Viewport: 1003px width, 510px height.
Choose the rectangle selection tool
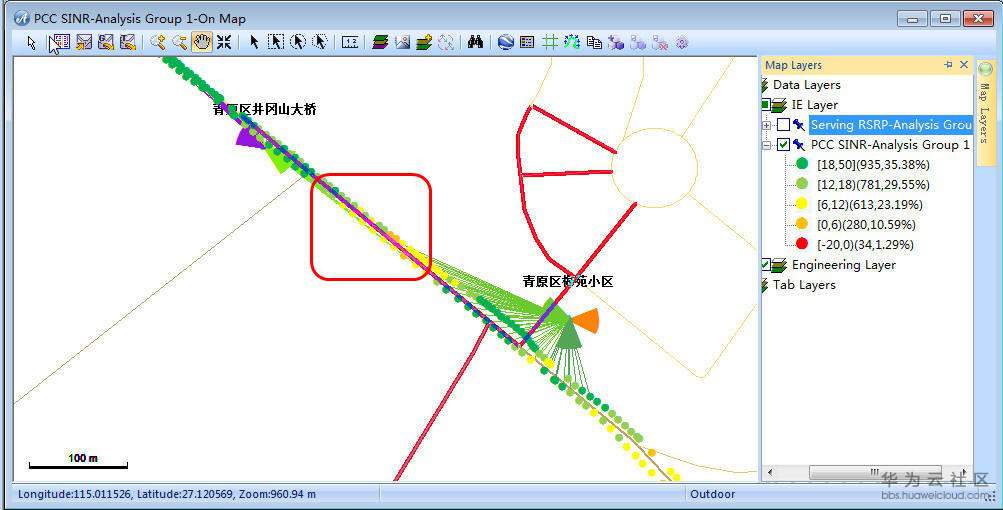coord(276,43)
